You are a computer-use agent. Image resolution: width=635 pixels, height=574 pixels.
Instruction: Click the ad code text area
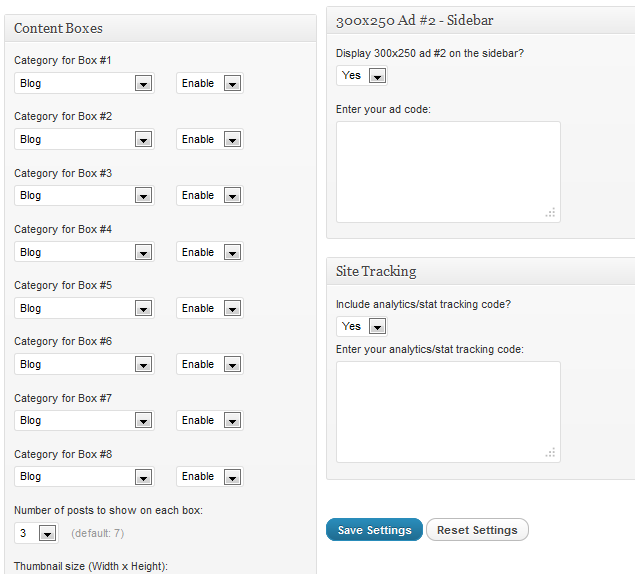pos(448,172)
